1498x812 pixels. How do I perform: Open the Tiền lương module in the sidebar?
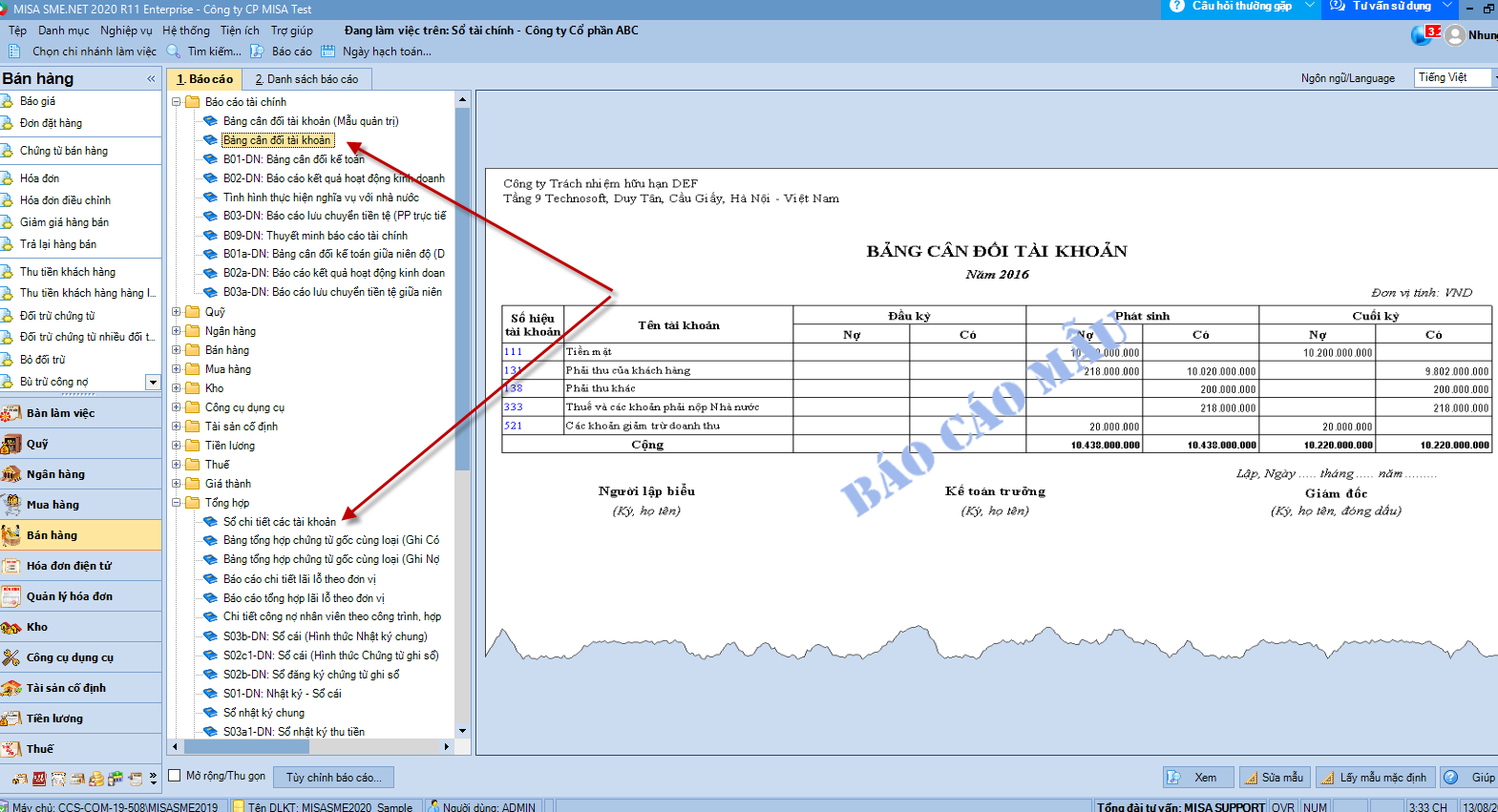(x=81, y=718)
